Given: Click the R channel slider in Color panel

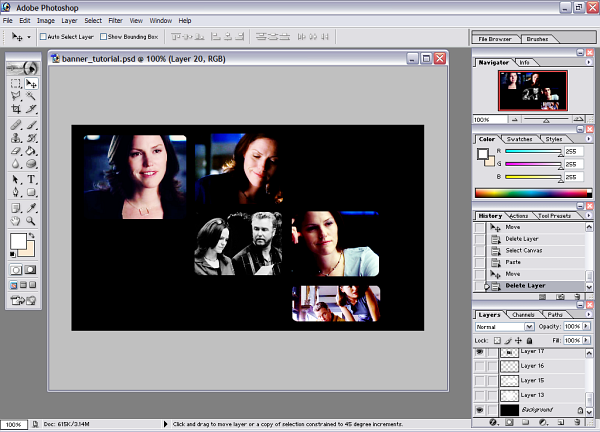Looking at the screenshot, I should (x=534, y=152).
